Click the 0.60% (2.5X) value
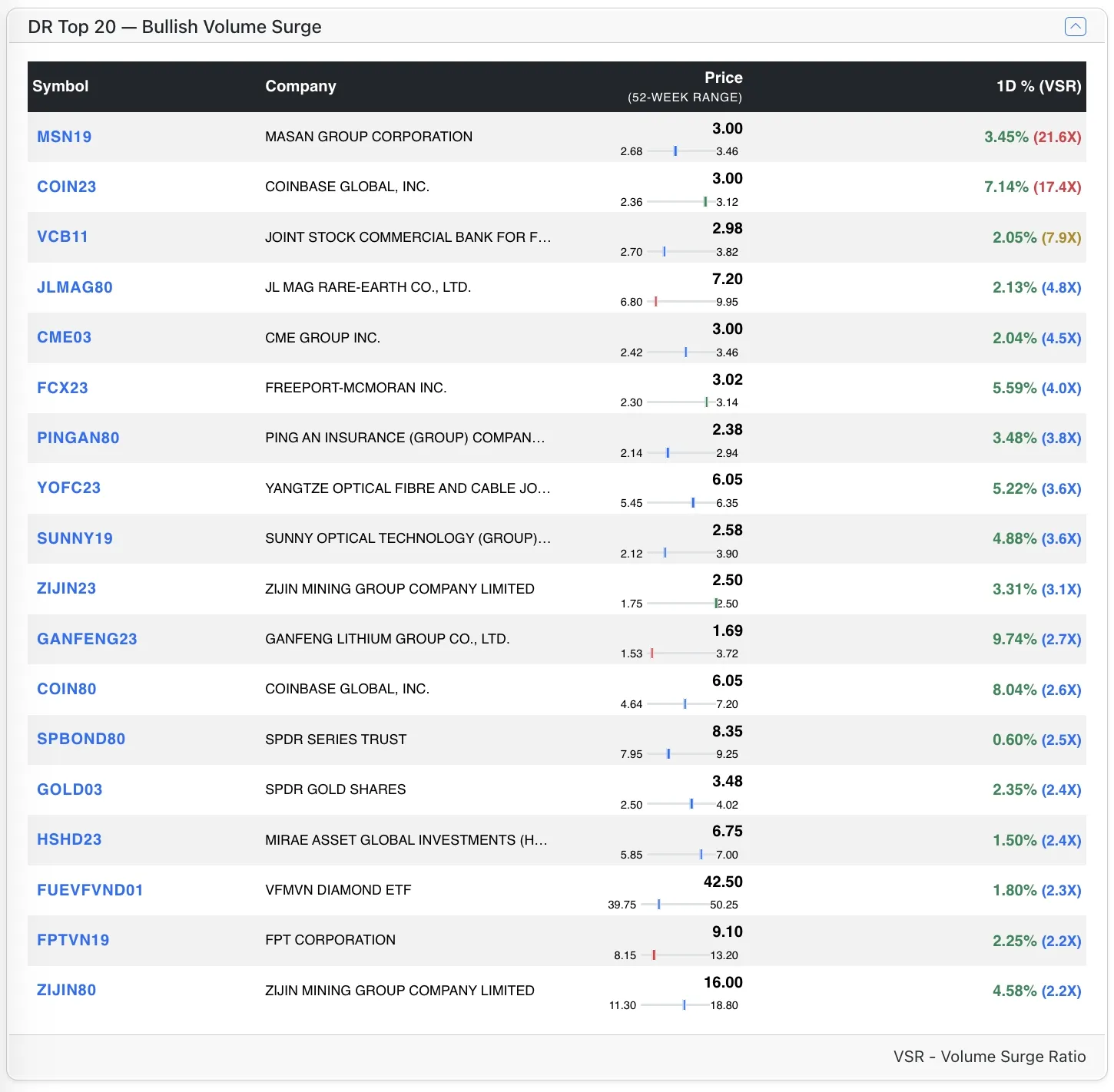 point(1037,740)
